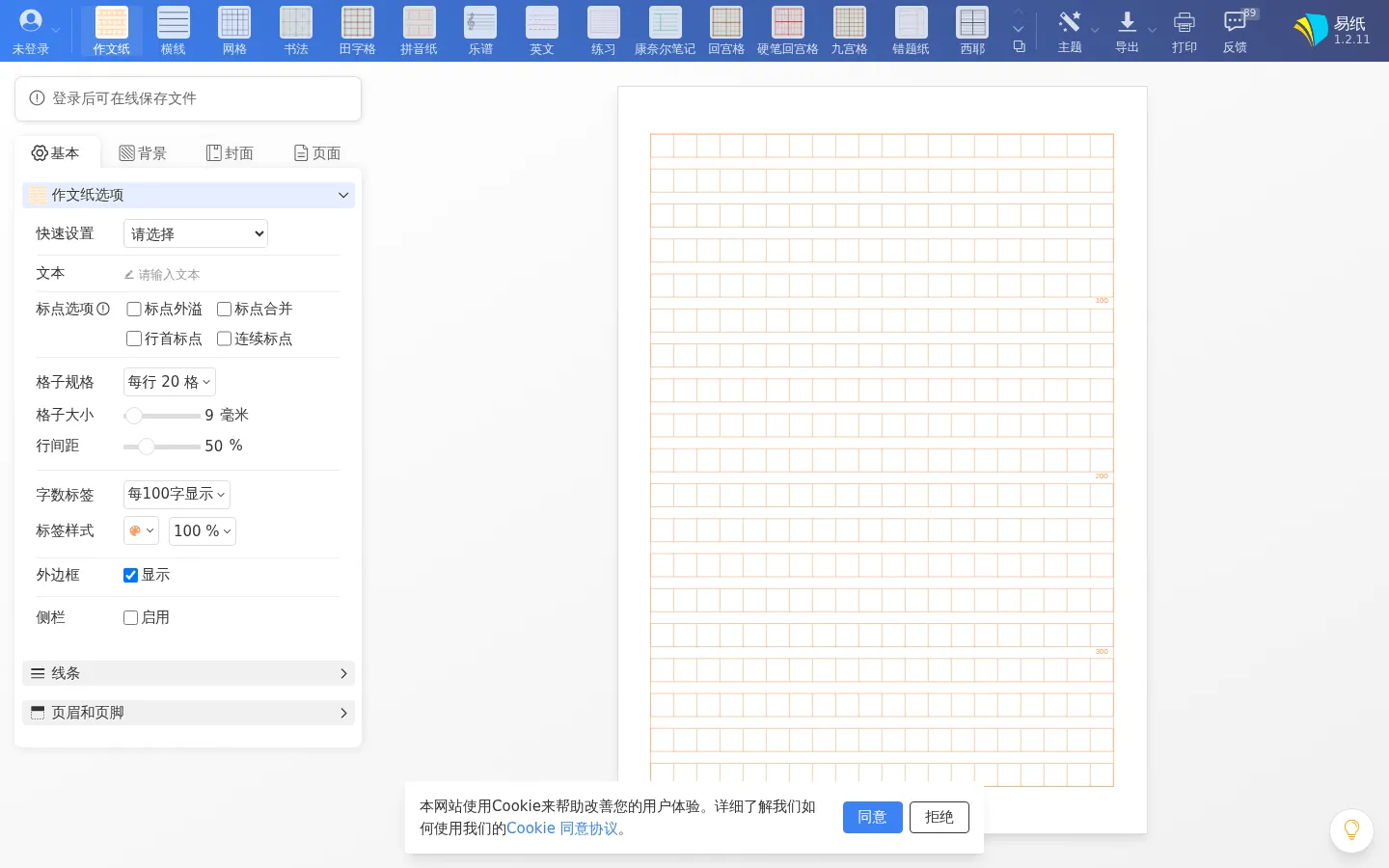Open the 主题 theme tool
Image resolution: width=1389 pixels, height=868 pixels.
pos(1070,31)
